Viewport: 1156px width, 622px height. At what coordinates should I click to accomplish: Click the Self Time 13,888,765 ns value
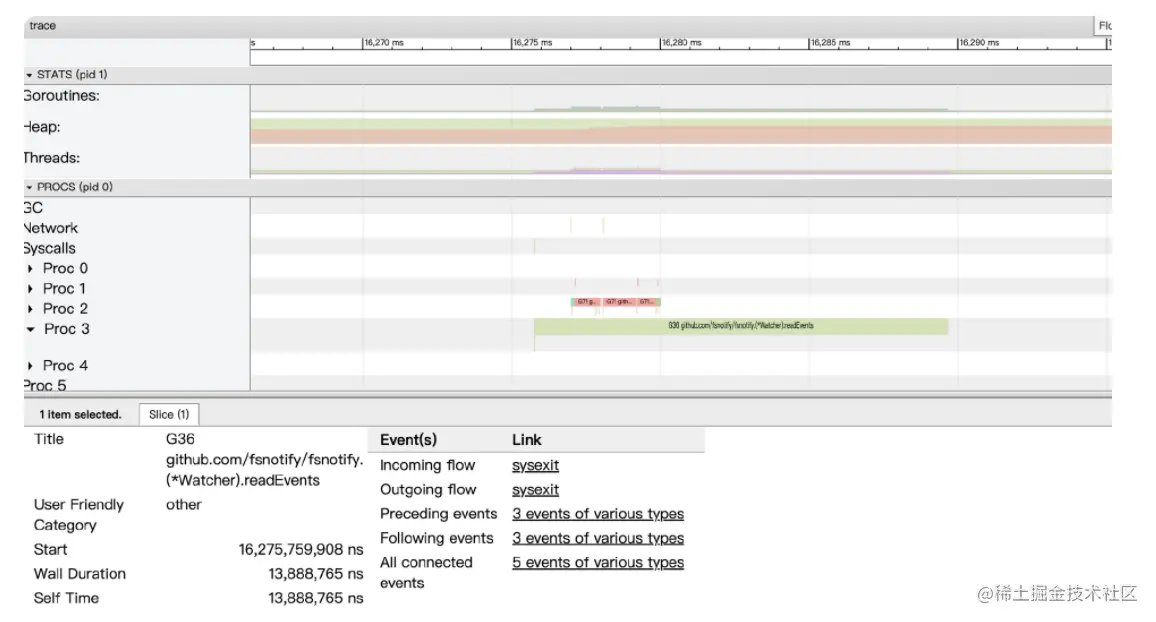click(x=316, y=598)
